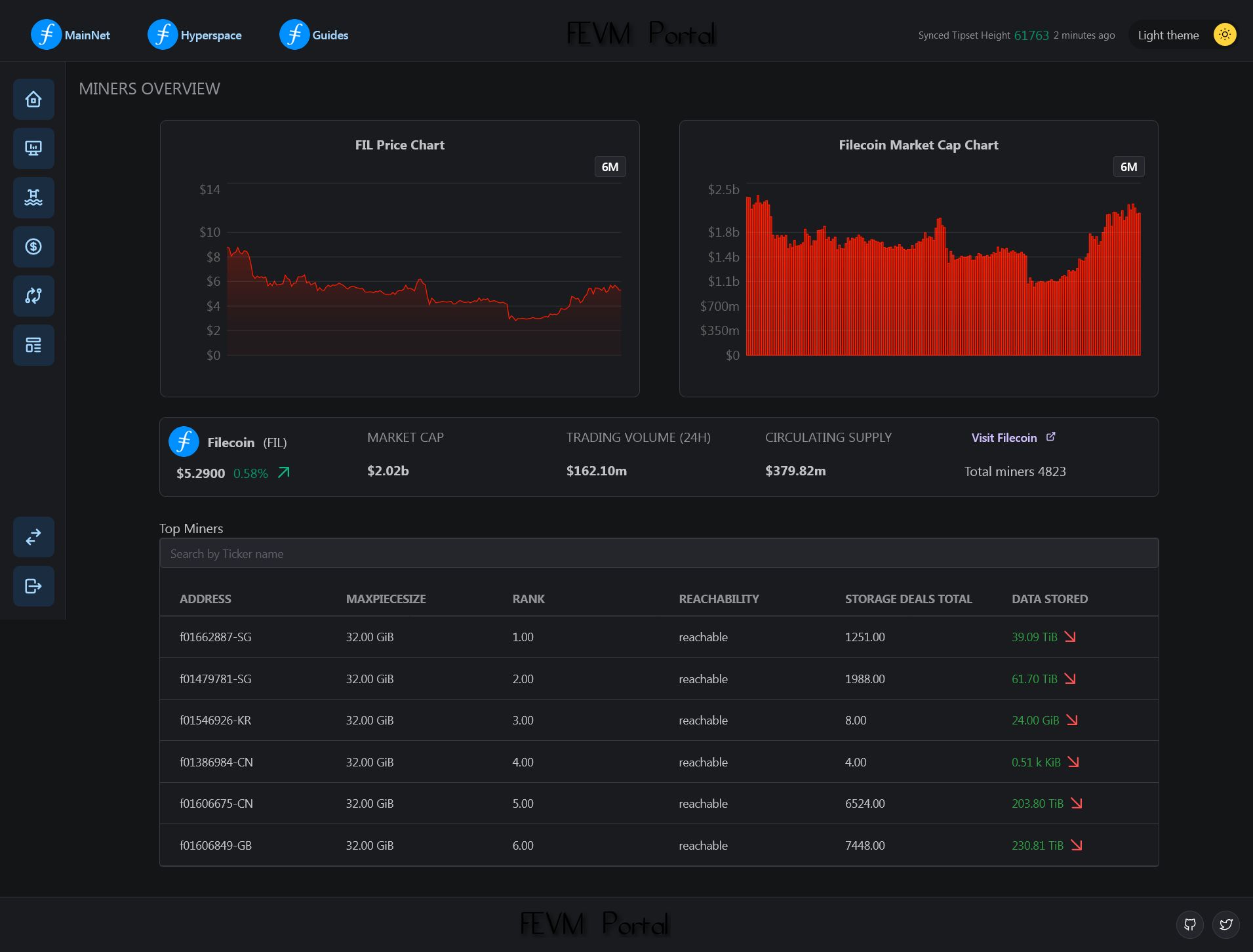The height and width of the screenshot is (952, 1253).
Task: Switch to MainNet network
Action: coord(87,35)
